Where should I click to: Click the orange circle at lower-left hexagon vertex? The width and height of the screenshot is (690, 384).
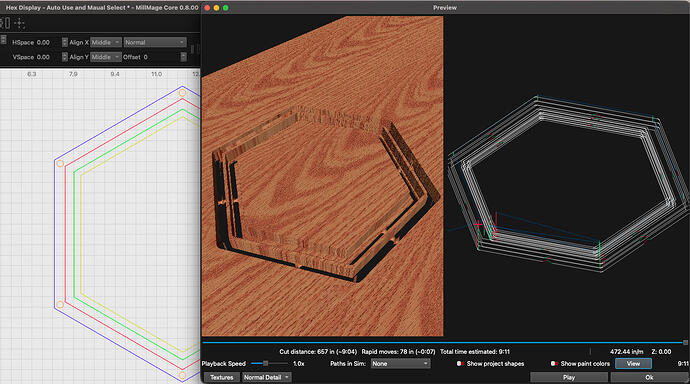click(60, 304)
